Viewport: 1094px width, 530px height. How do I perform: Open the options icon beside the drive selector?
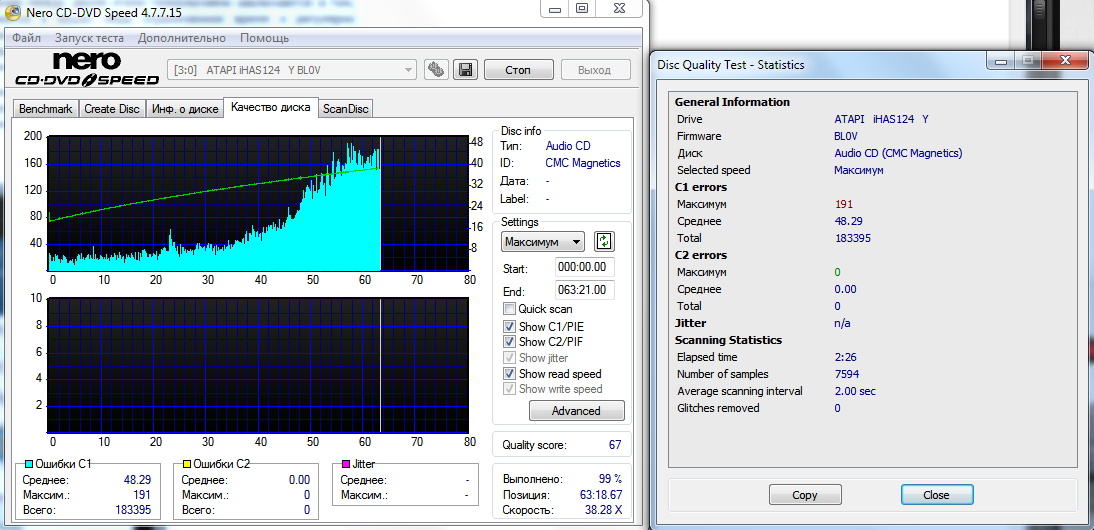point(435,70)
